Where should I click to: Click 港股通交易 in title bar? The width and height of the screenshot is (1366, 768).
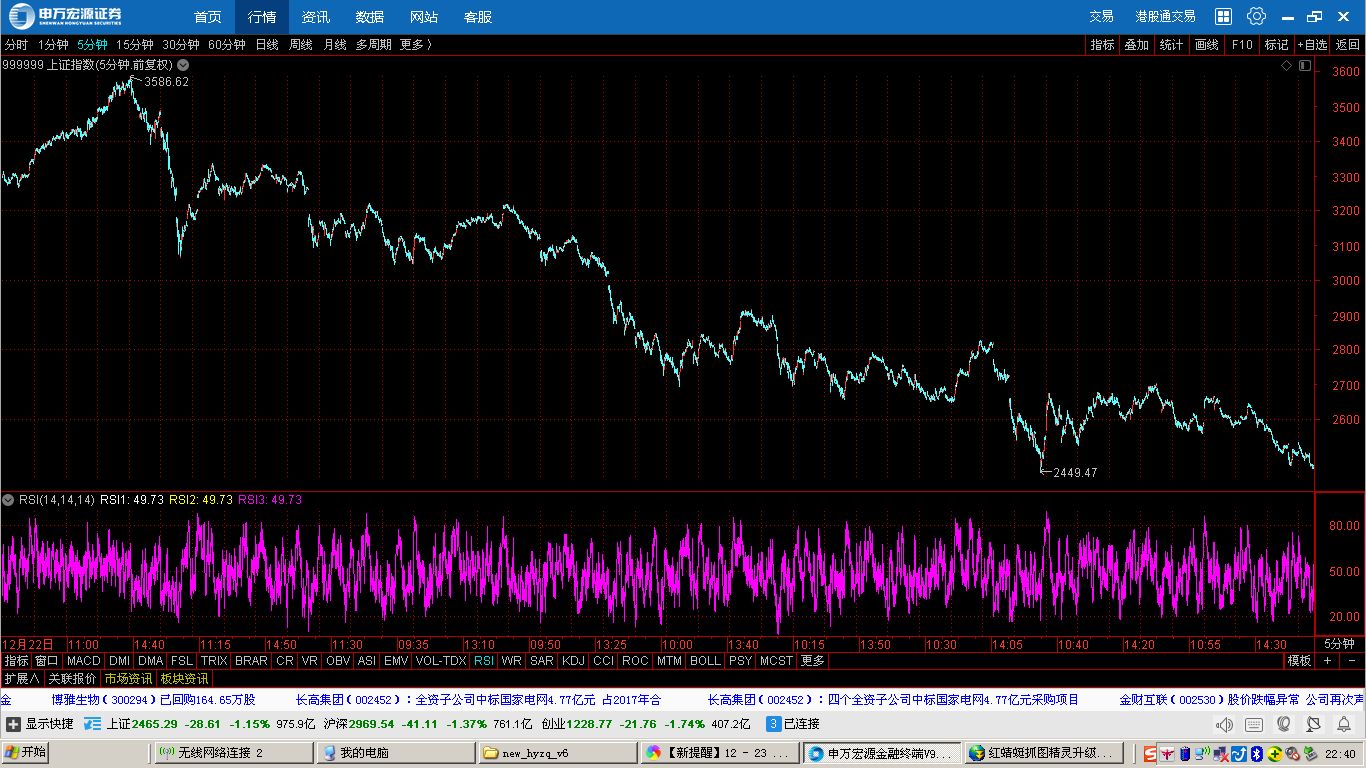pos(1165,17)
